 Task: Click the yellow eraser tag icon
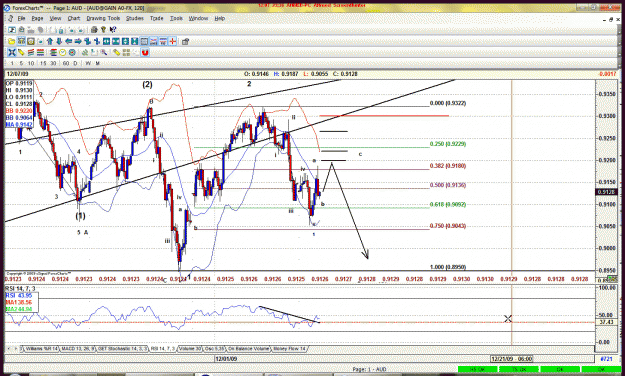[117, 53]
